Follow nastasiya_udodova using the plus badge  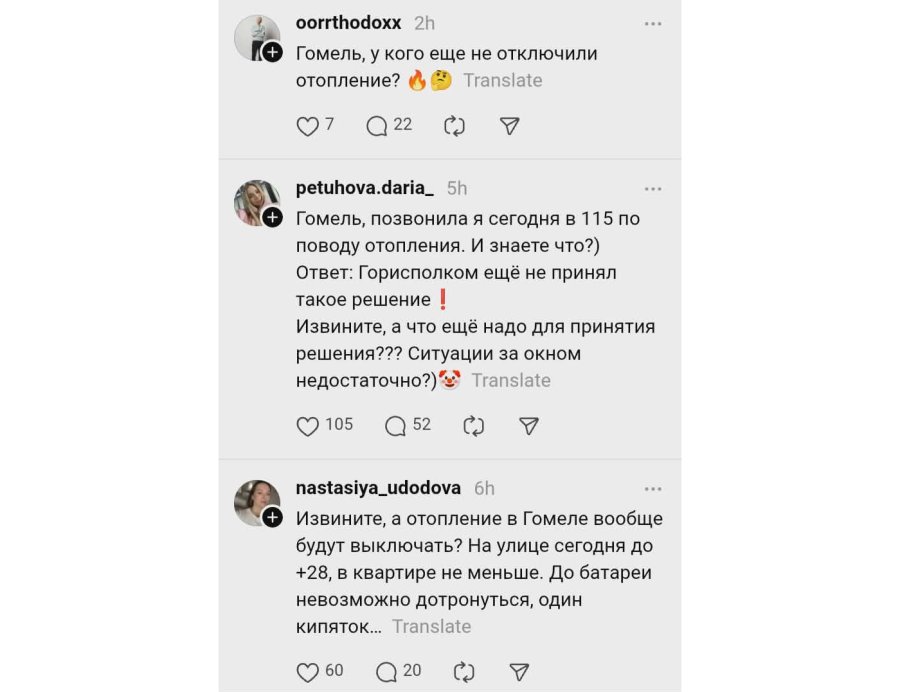click(272, 518)
